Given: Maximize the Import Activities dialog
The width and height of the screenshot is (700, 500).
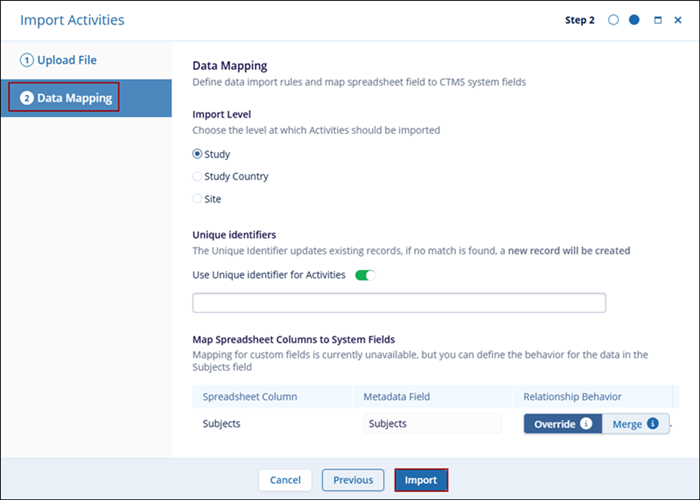Looking at the screenshot, I should [x=658, y=20].
